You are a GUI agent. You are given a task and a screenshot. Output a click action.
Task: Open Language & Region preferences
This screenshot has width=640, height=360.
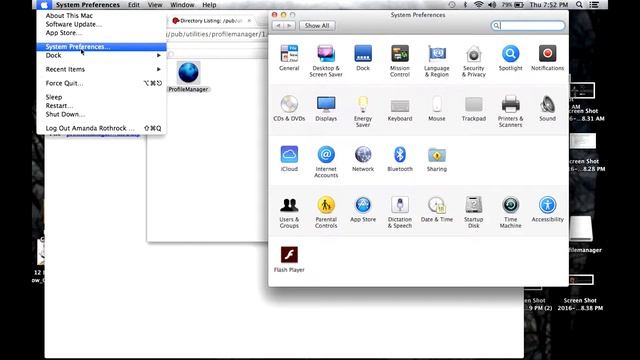coord(437,61)
